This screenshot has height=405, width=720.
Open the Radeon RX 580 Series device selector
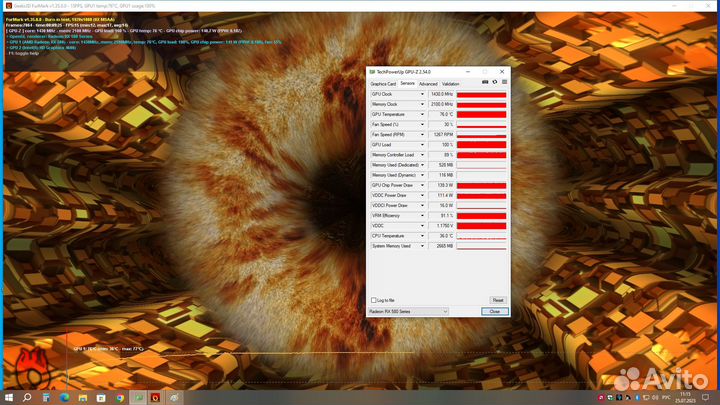pos(408,311)
